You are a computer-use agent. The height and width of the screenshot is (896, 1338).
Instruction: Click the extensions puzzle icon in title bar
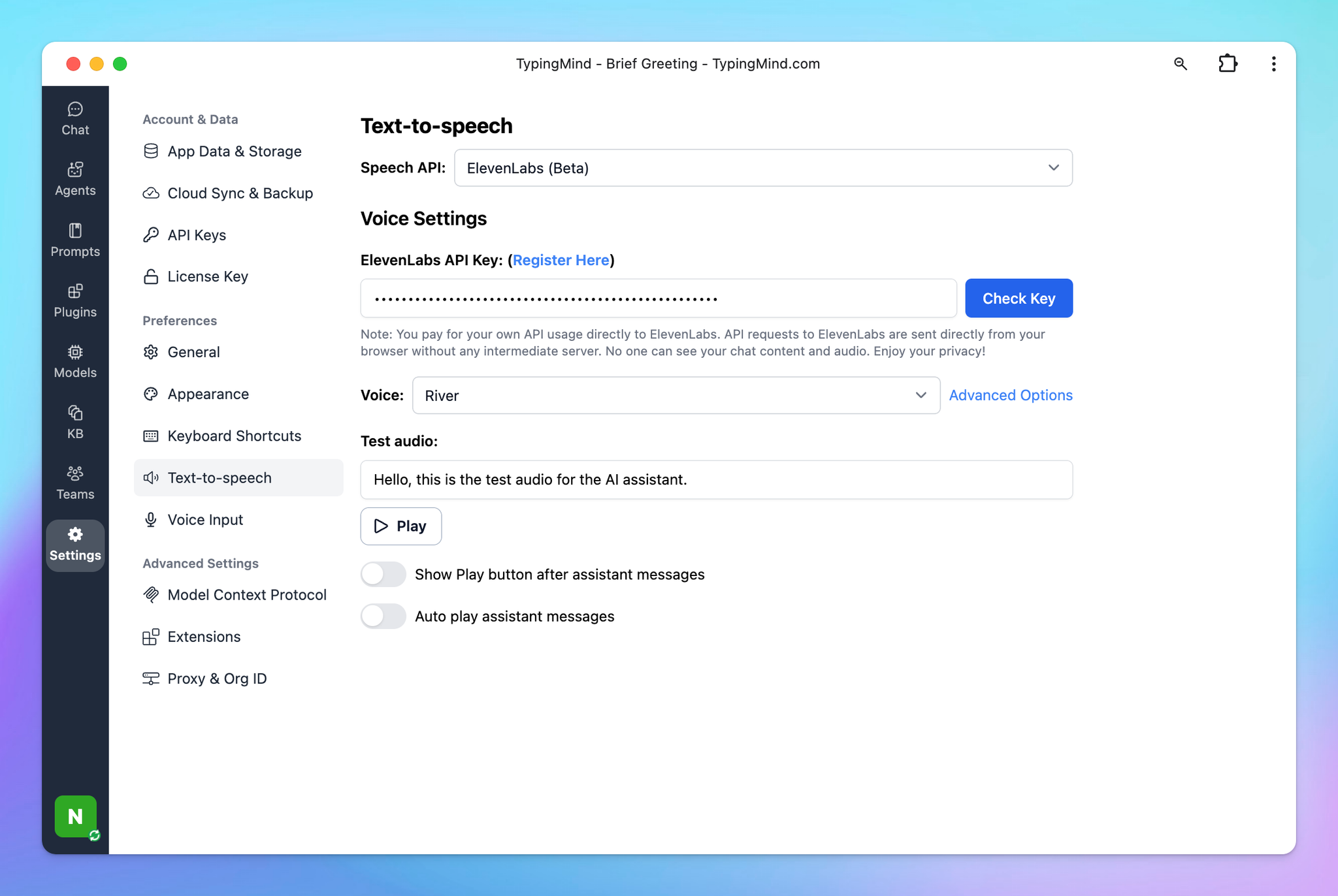pyautogui.click(x=1228, y=63)
